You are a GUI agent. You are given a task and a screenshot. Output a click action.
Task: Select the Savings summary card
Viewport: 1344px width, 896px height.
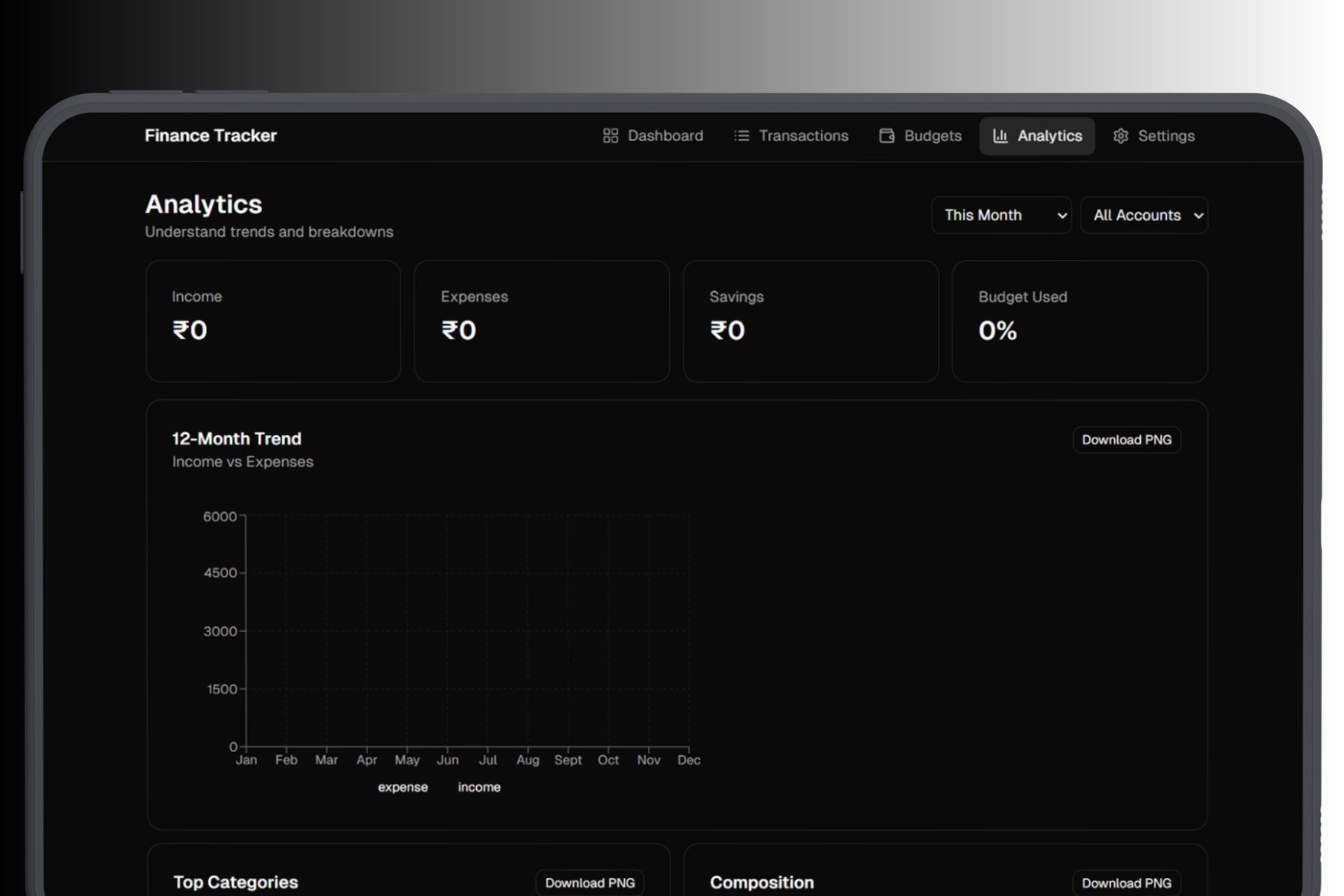pos(810,321)
